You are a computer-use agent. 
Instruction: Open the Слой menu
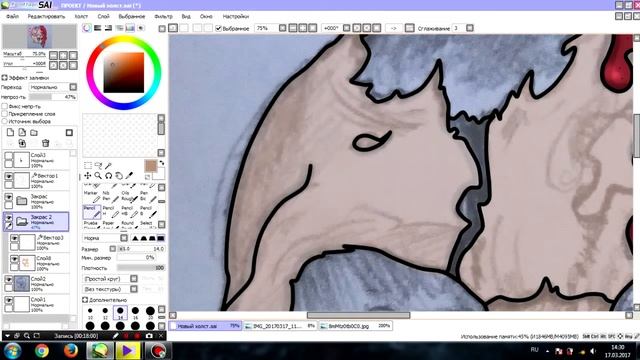tap(103, 16)
